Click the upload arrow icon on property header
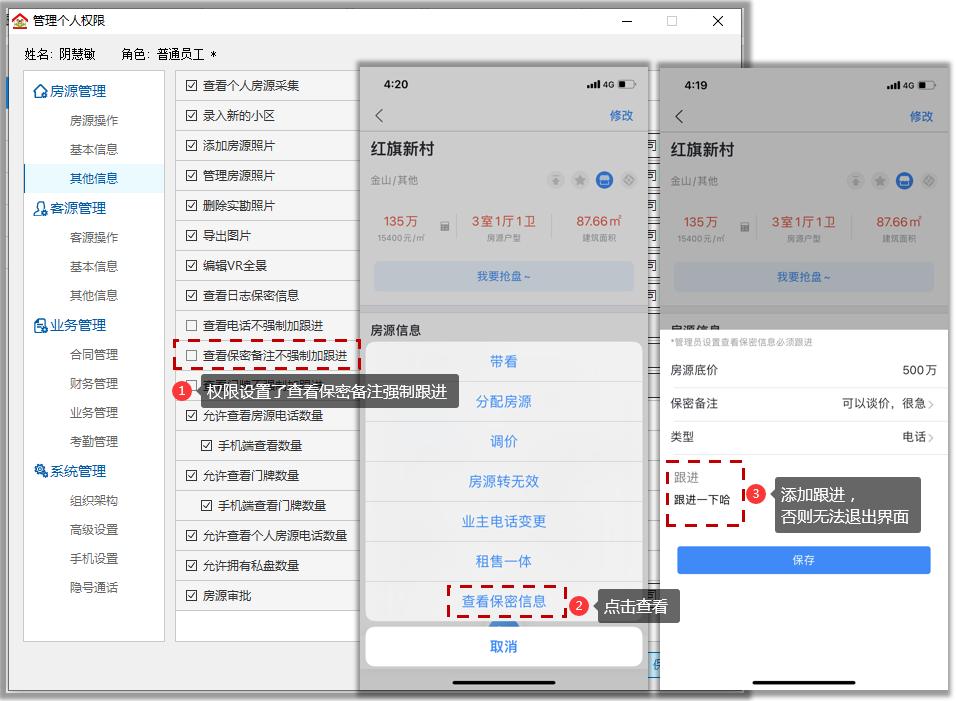Screen dimensions: 956x701 pyautogui.click(x=857, y=181)
